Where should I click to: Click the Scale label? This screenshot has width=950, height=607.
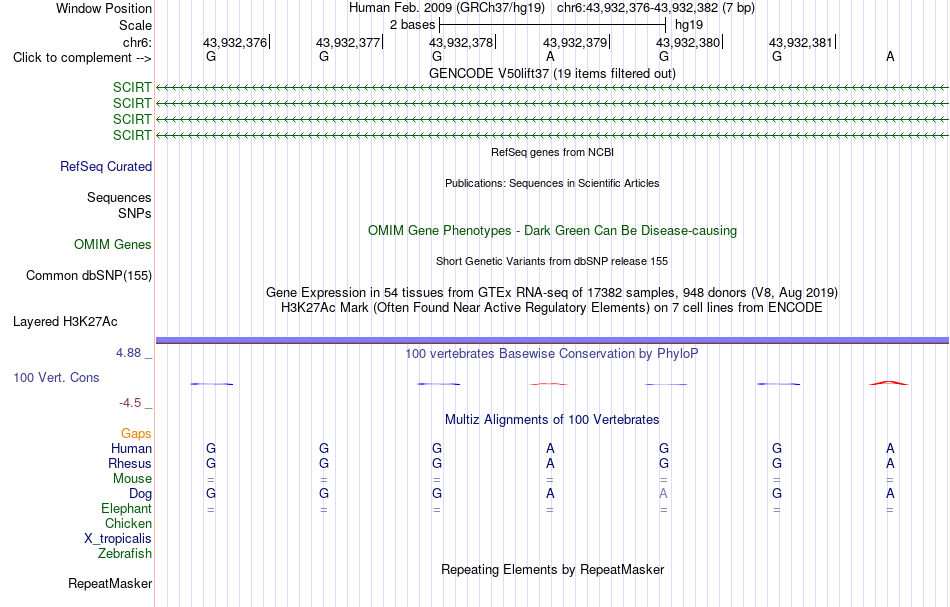point(135,25)
